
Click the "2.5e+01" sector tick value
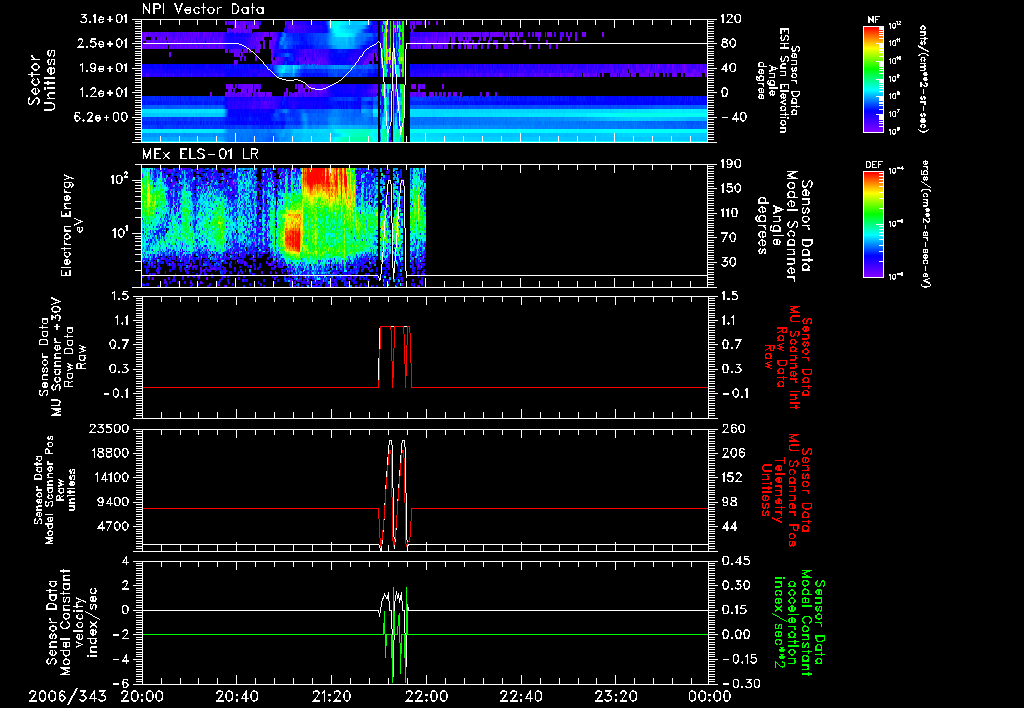pyautogui.click(x=103, y=43)
